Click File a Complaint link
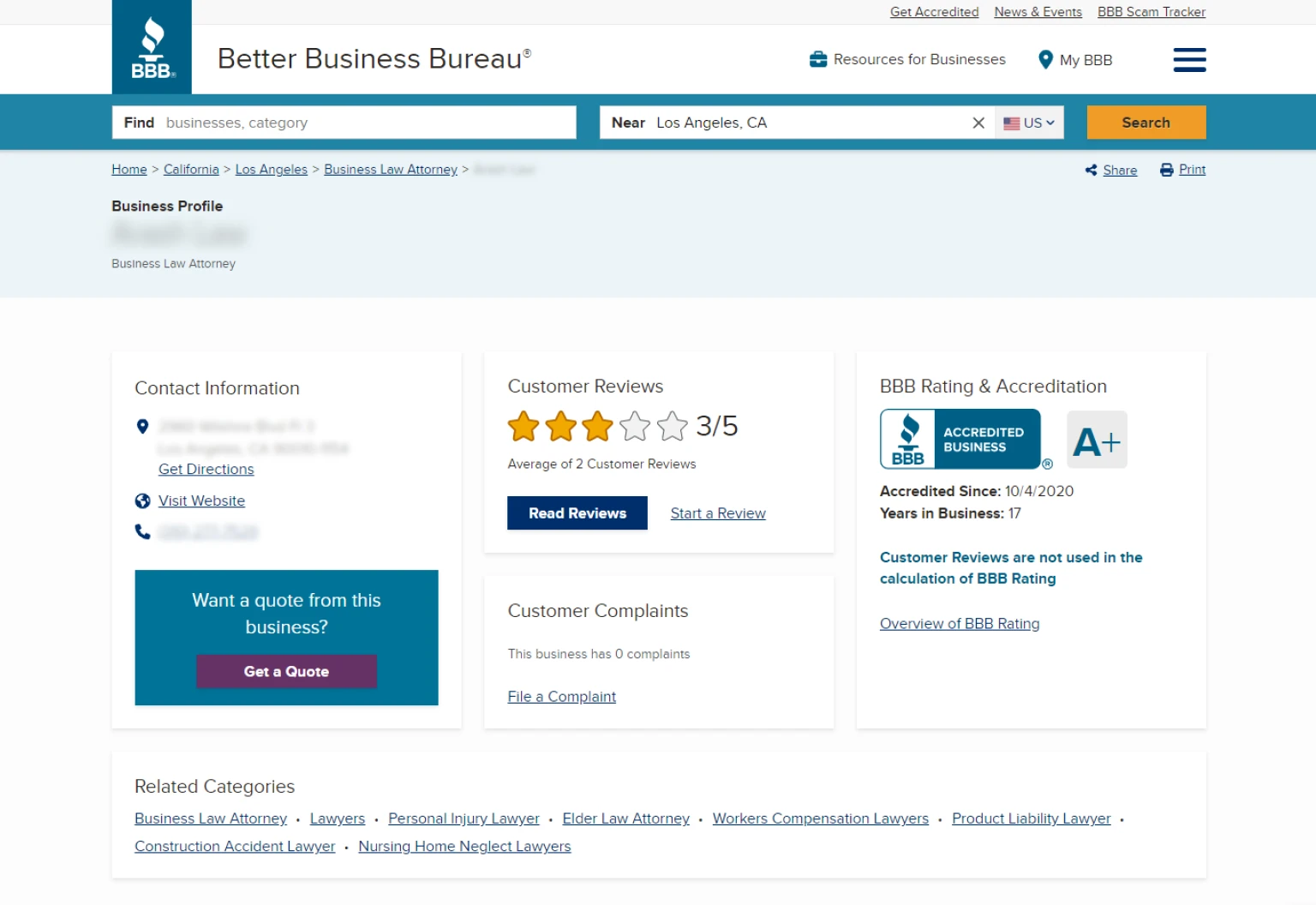Screen dimensions: 1316x905 (561, 697)
